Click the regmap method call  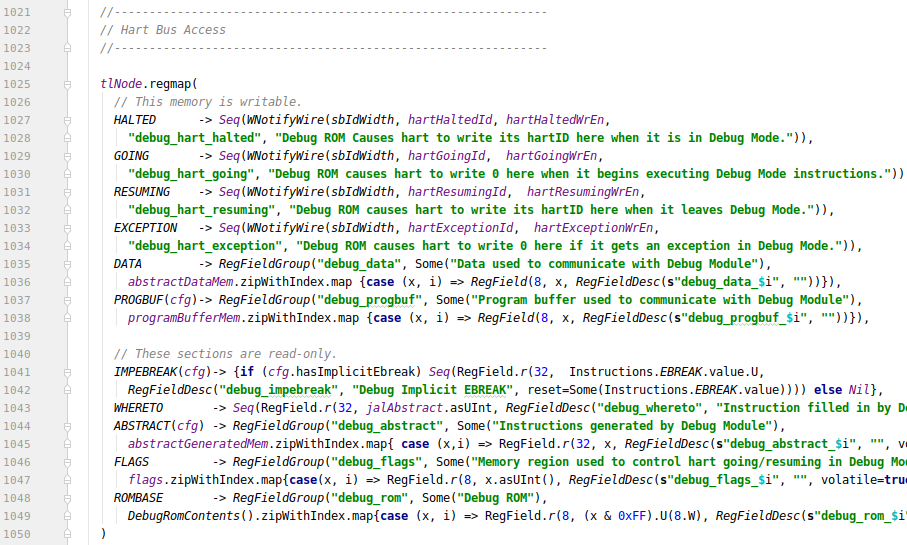click(x=170, y=84)
